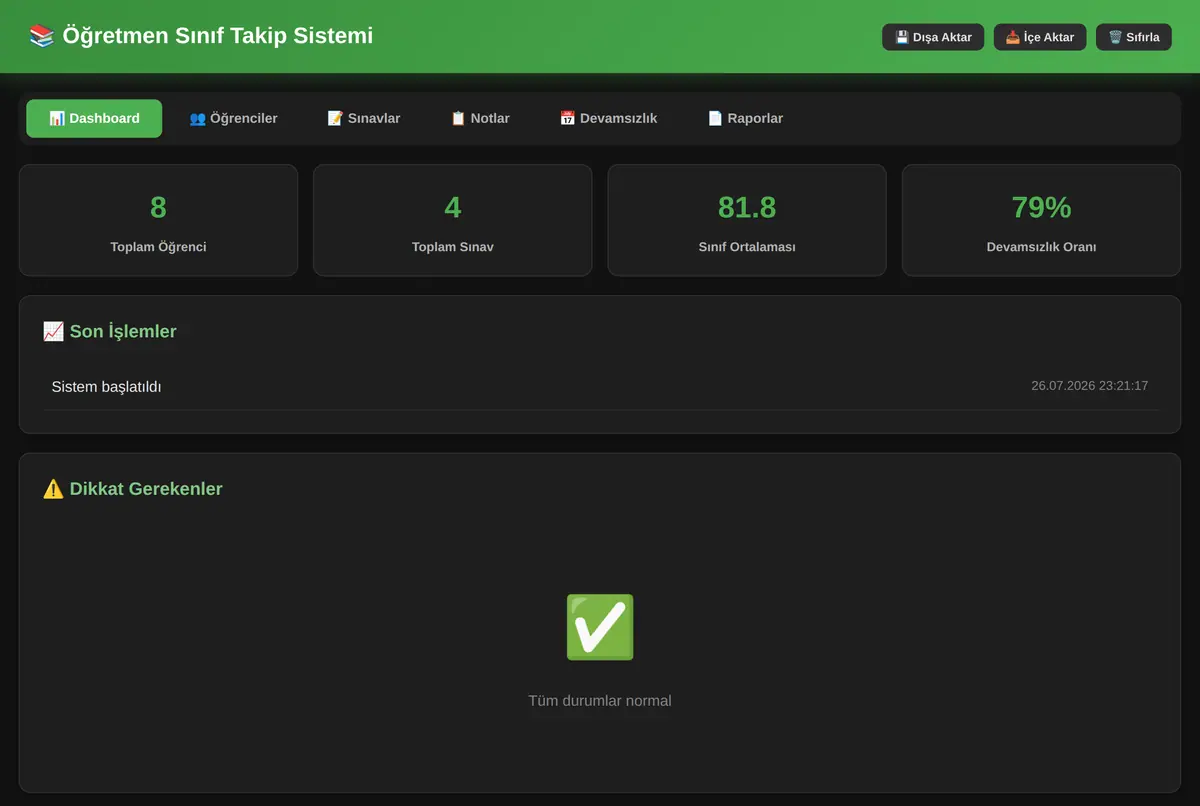The width and height of the screenshot is (1200, 806).
Task: Click the books icon beside the app title
Action: (41, 36)
